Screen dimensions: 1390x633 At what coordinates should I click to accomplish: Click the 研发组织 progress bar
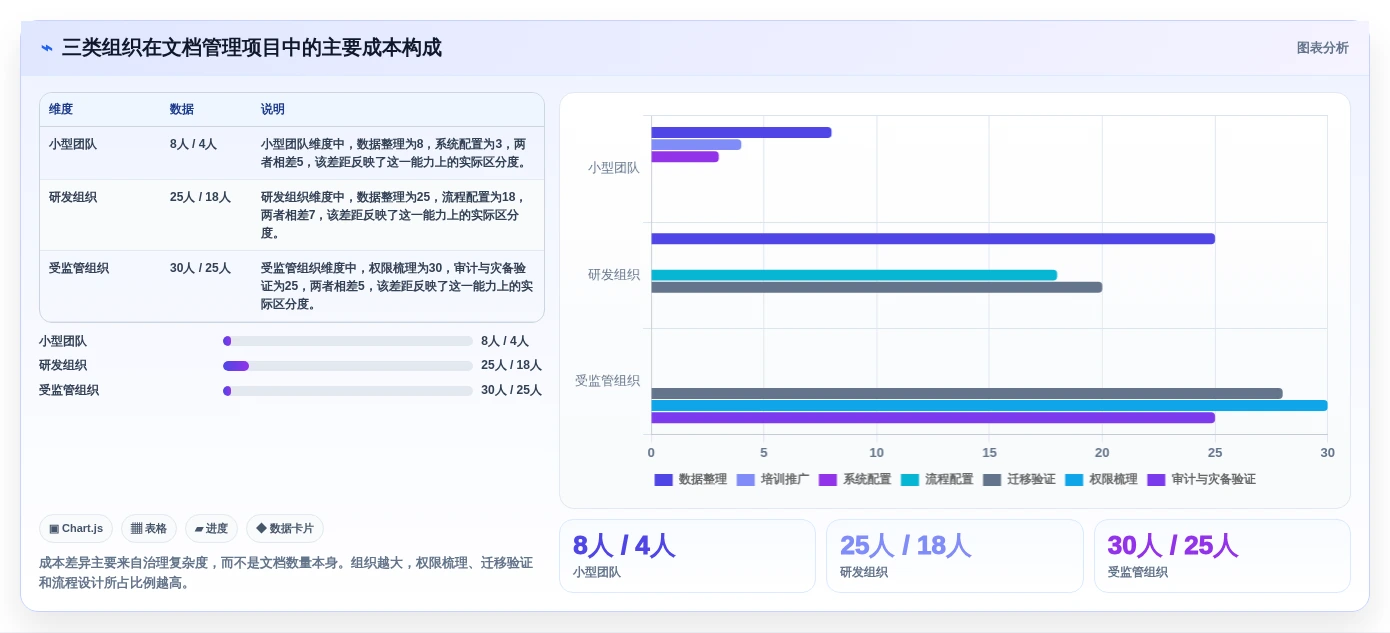pyautogui.click(x=348, y=366)
